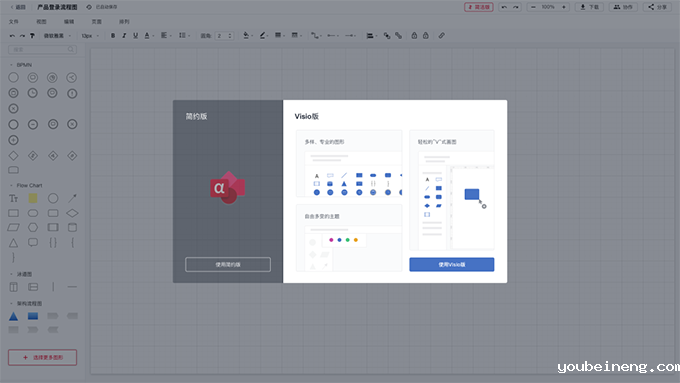Image resolution: width=680 pixels, height=383 pixels.
Task: Click the 分享 share button
Action: pyautogui.click(x=657, y=7)
